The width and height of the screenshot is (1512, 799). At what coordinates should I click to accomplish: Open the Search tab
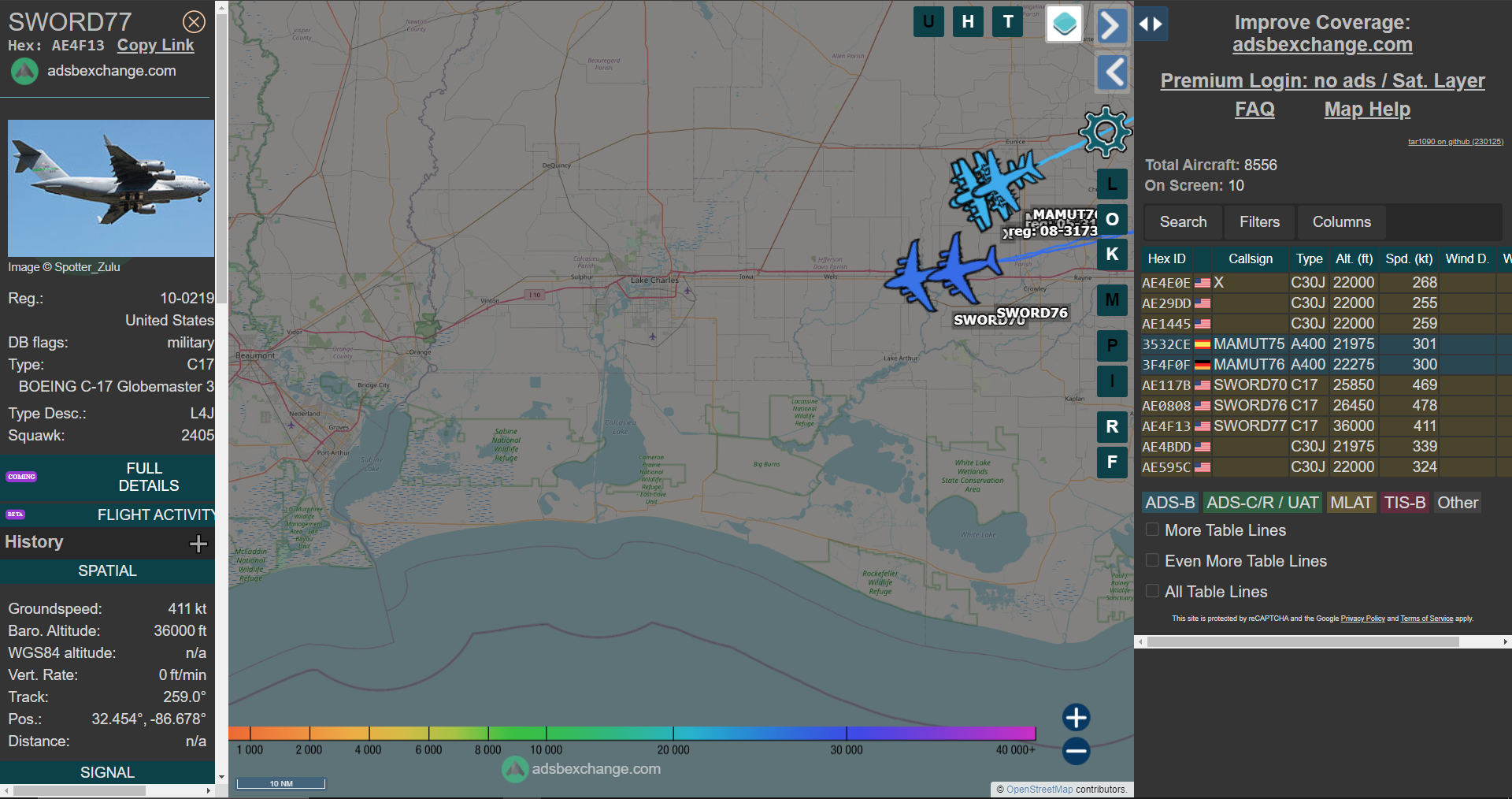tap(1183, 222)
